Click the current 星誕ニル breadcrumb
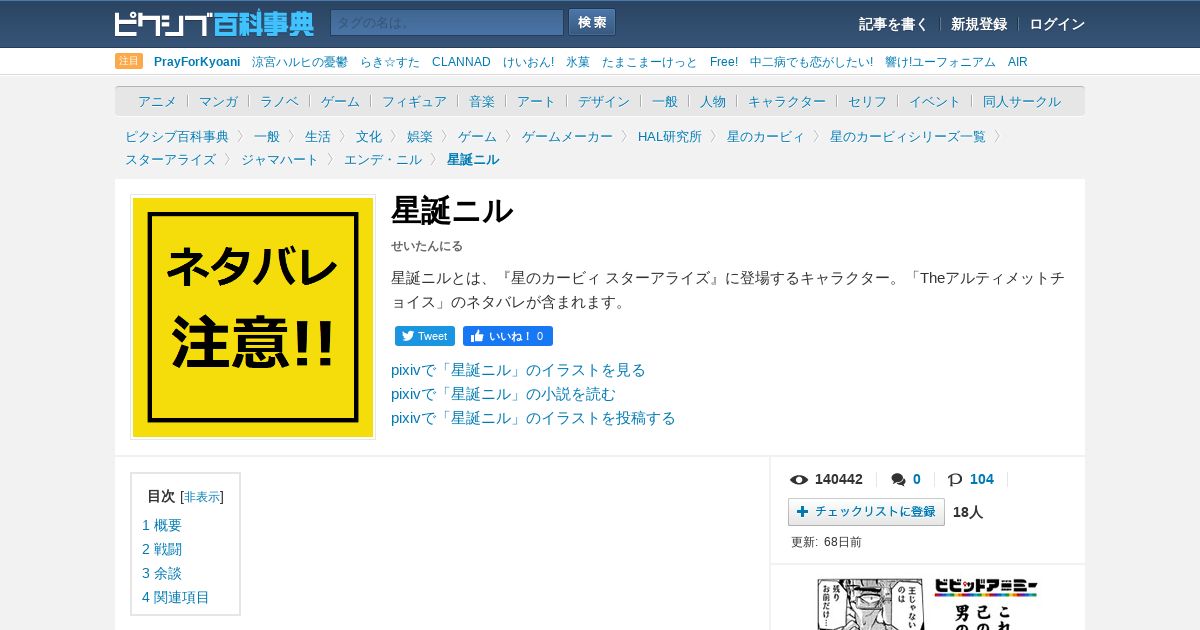 click(x=473, y=160)
